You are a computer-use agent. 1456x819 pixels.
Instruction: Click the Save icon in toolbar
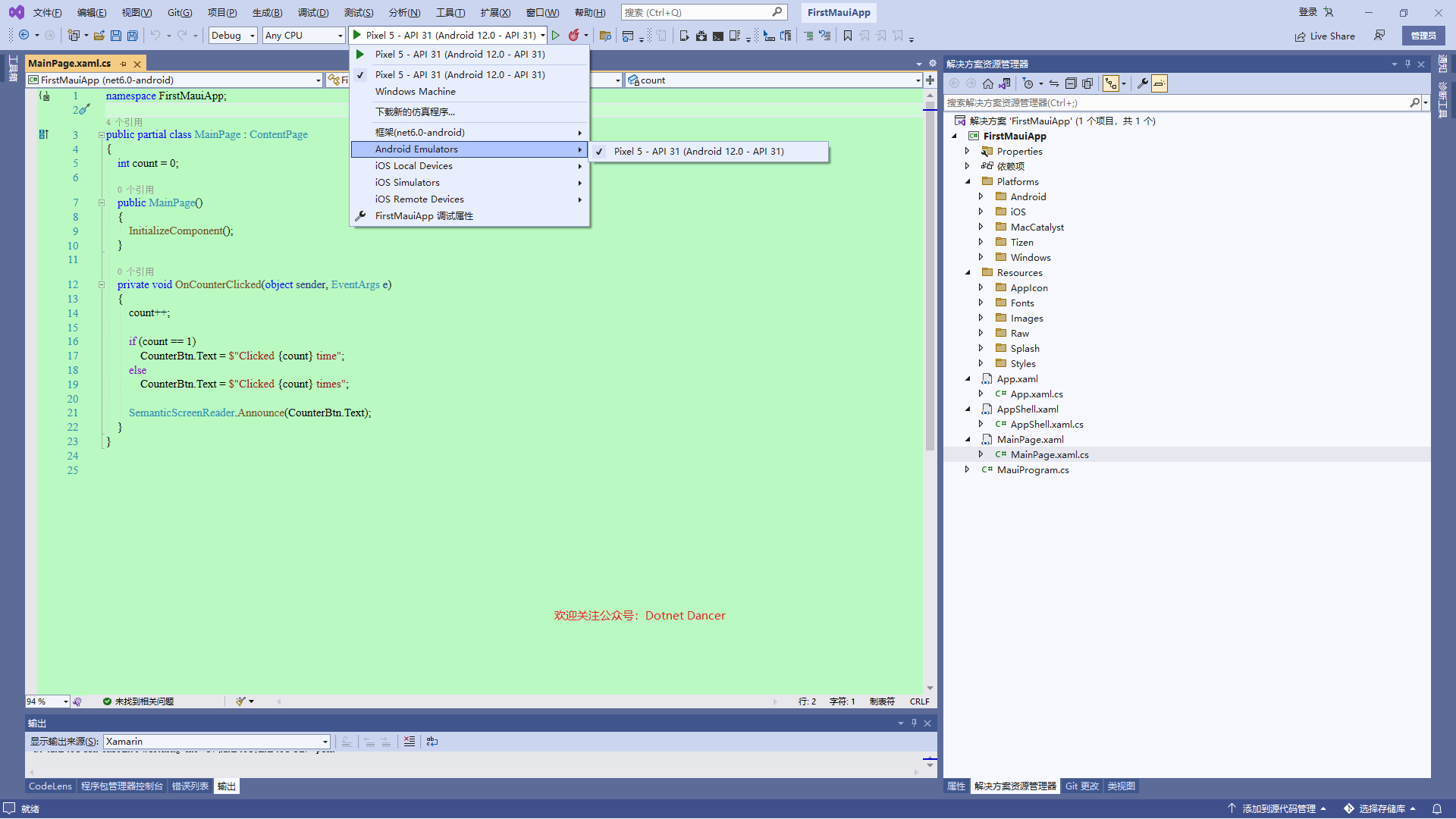click(x=116, y=36)
